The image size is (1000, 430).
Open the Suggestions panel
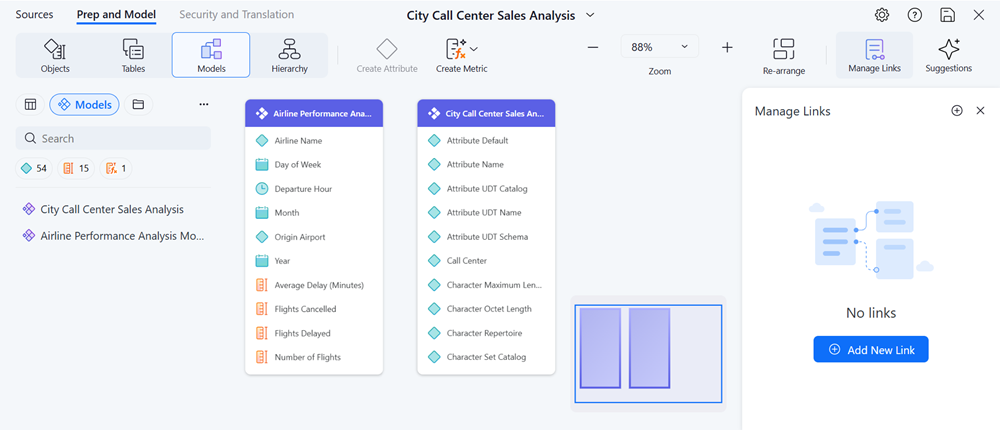[x=948, y=54]
